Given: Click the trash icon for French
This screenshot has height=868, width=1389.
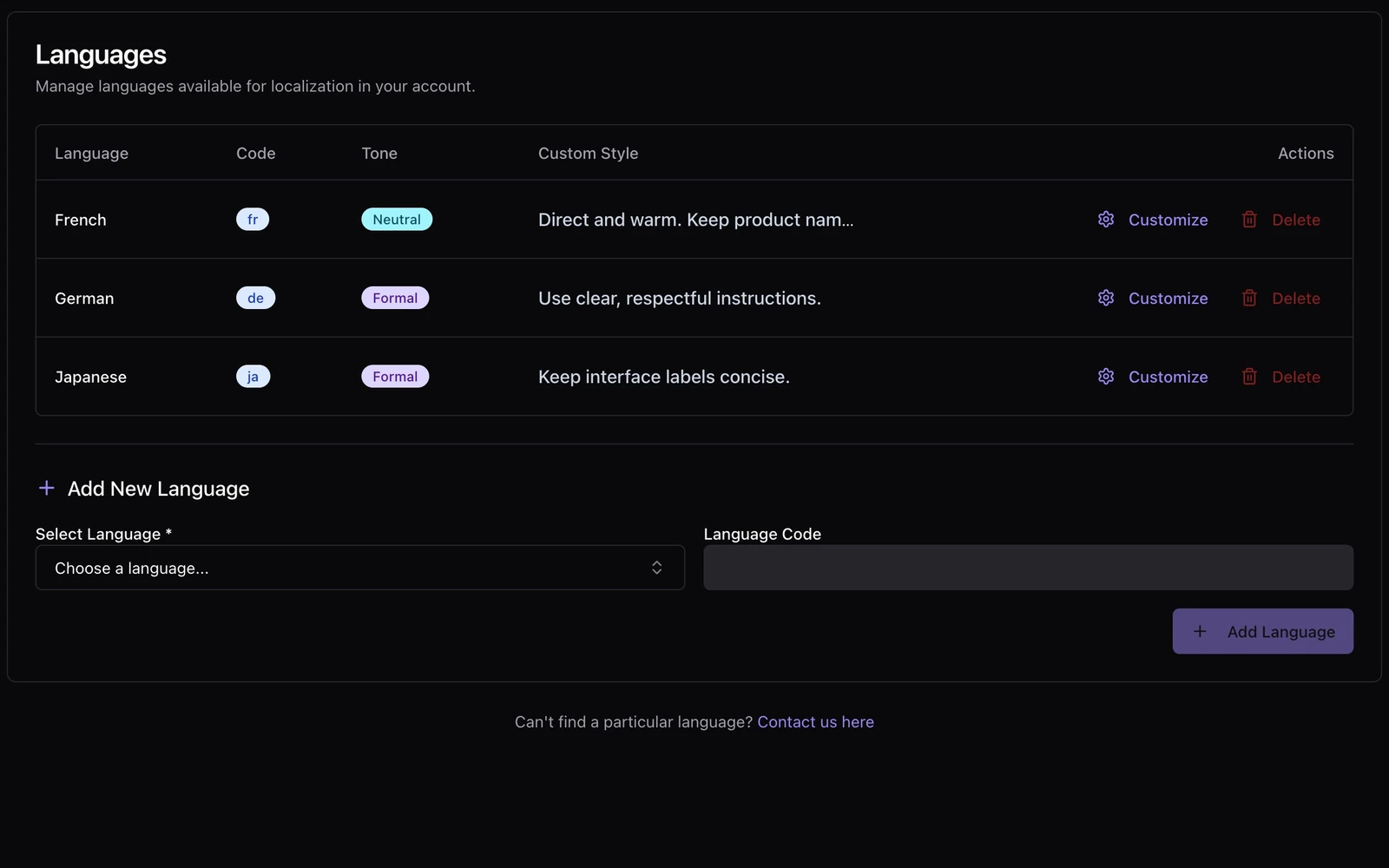Looking at the screenshot, I should point(1249,220).
